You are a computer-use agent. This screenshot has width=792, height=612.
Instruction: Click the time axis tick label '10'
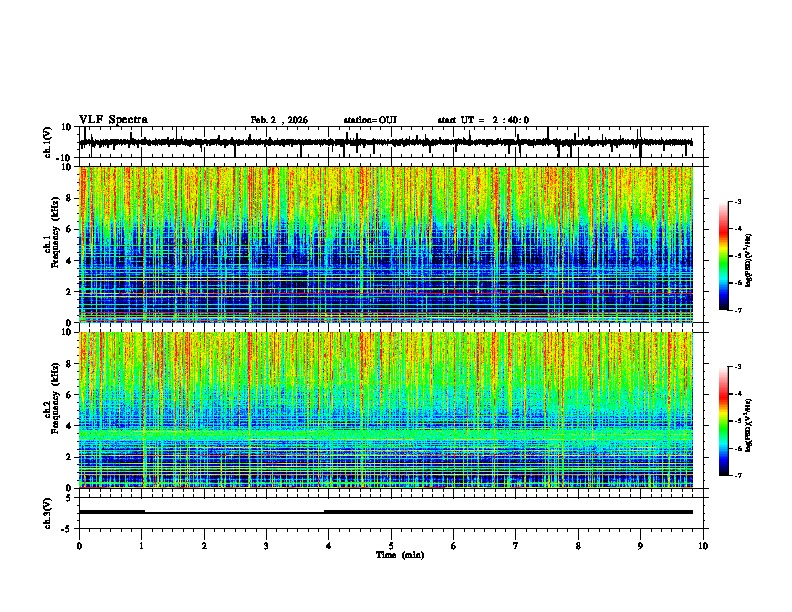coord(703,546)
